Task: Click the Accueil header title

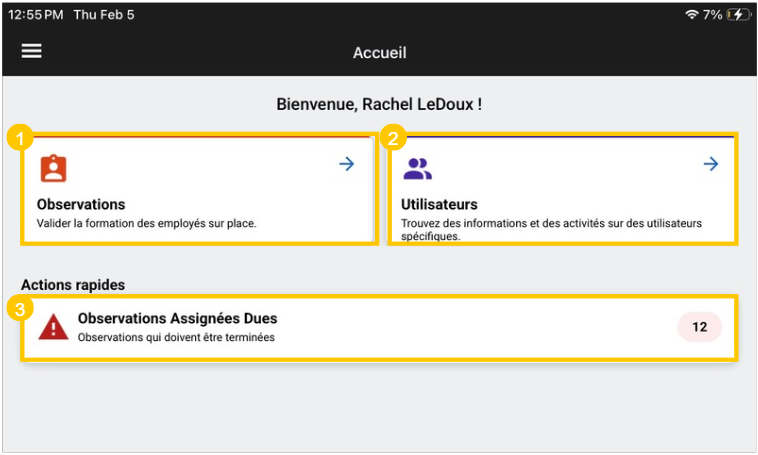Action: 379,53
